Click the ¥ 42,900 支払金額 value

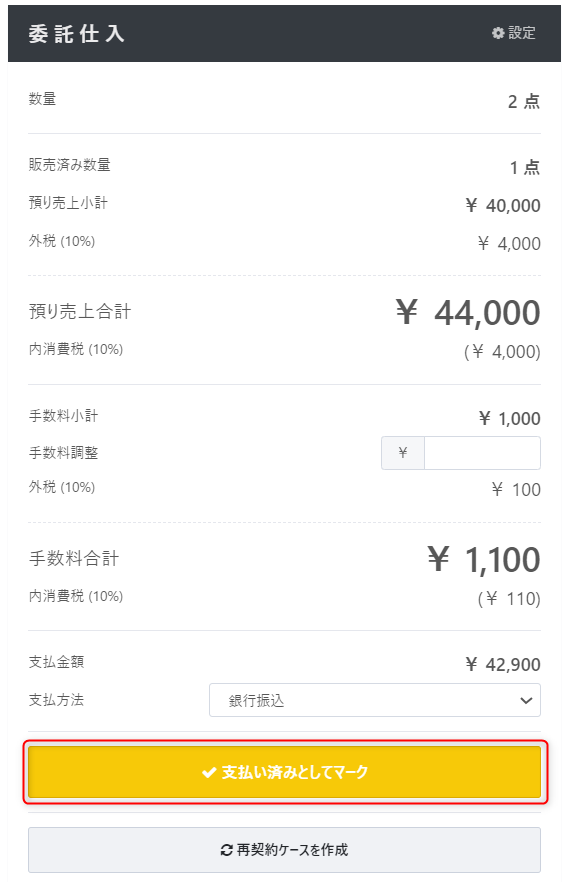(503, 664)
